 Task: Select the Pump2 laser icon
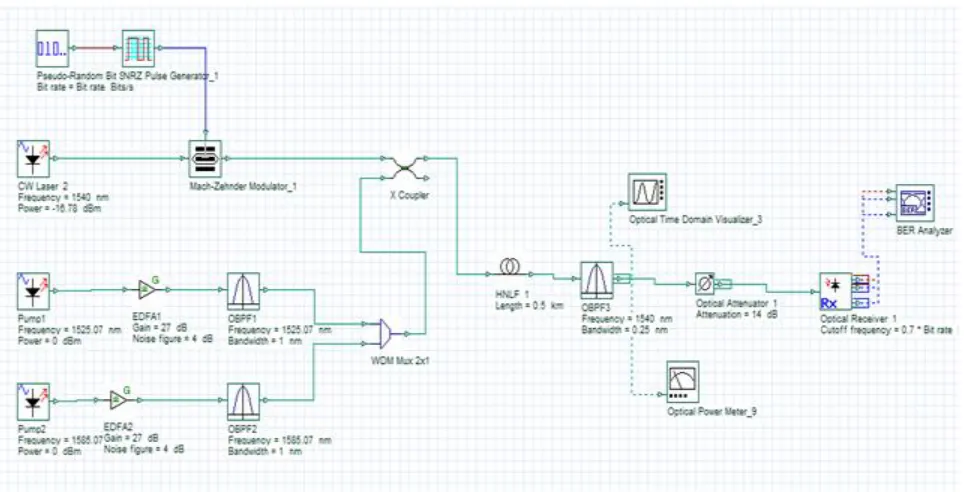[33, 402]
